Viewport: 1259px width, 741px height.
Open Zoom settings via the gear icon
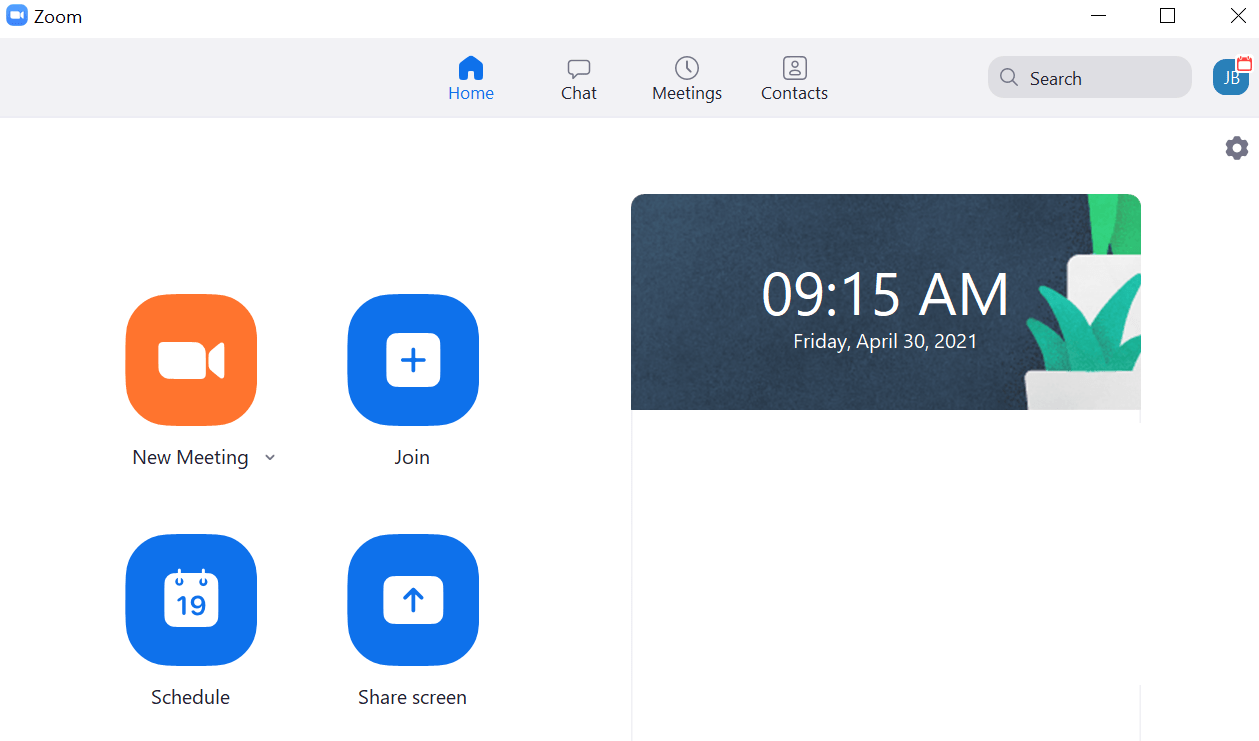pos(1236,147)
